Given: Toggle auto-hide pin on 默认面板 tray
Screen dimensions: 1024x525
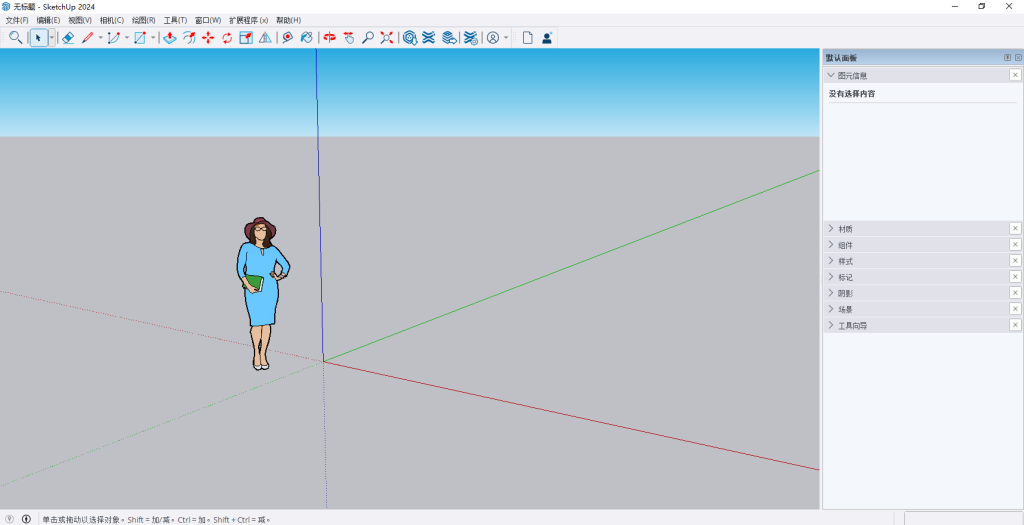Looking at the screenshot, I should click(1007, 58).
